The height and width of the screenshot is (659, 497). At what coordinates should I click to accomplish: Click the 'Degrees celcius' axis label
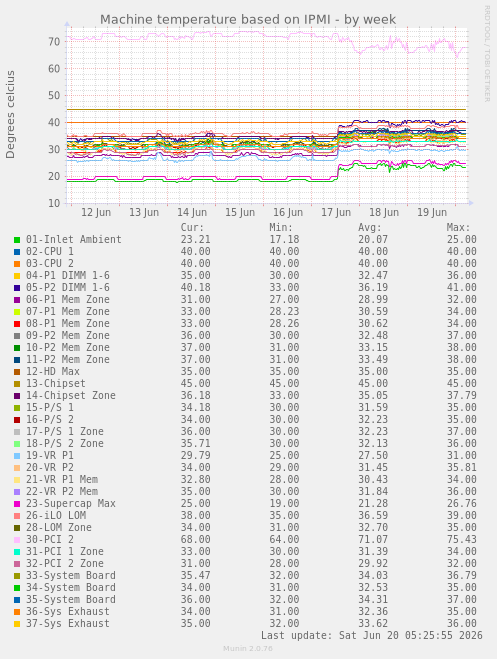(11, 114)
